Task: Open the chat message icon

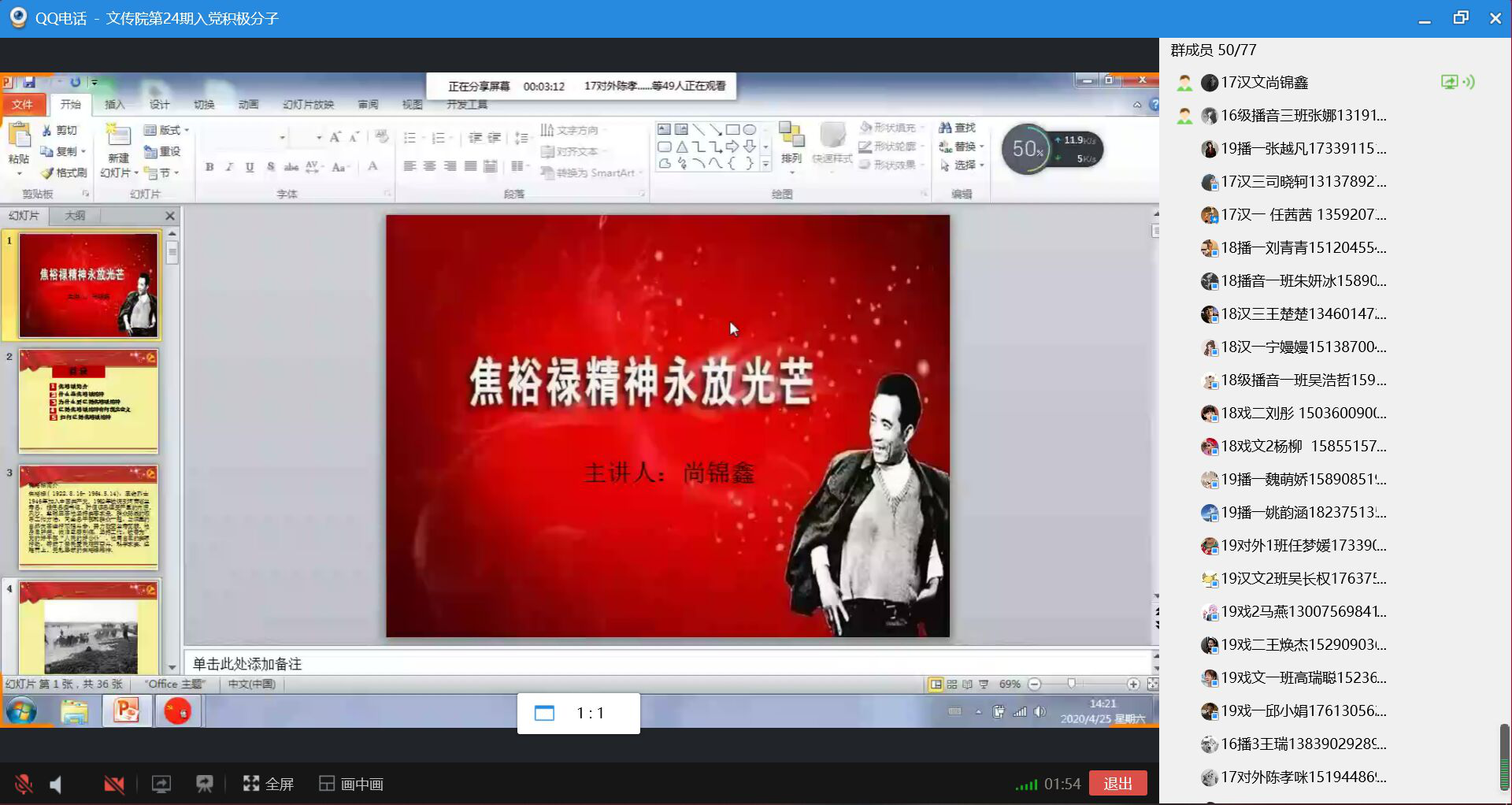Action: pos(205,784)
